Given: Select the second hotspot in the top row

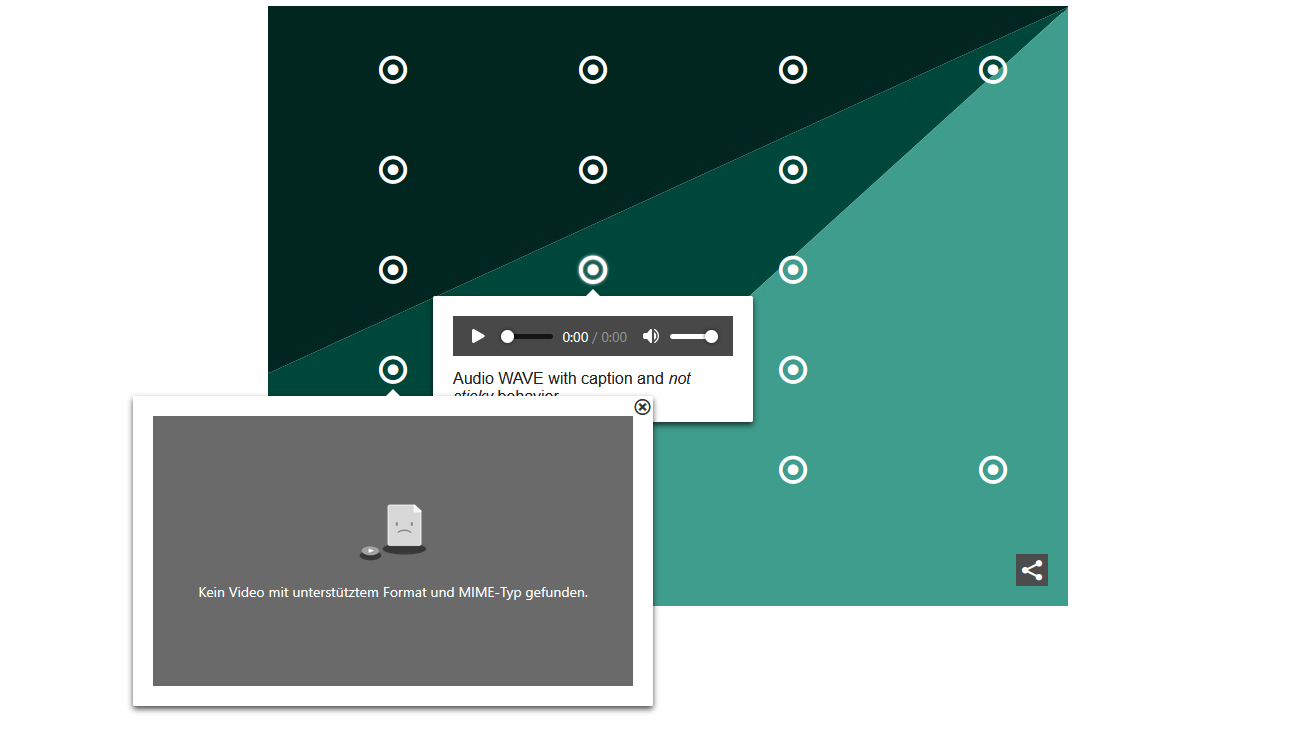Looking at the screenshot, I should pos(593,70).
